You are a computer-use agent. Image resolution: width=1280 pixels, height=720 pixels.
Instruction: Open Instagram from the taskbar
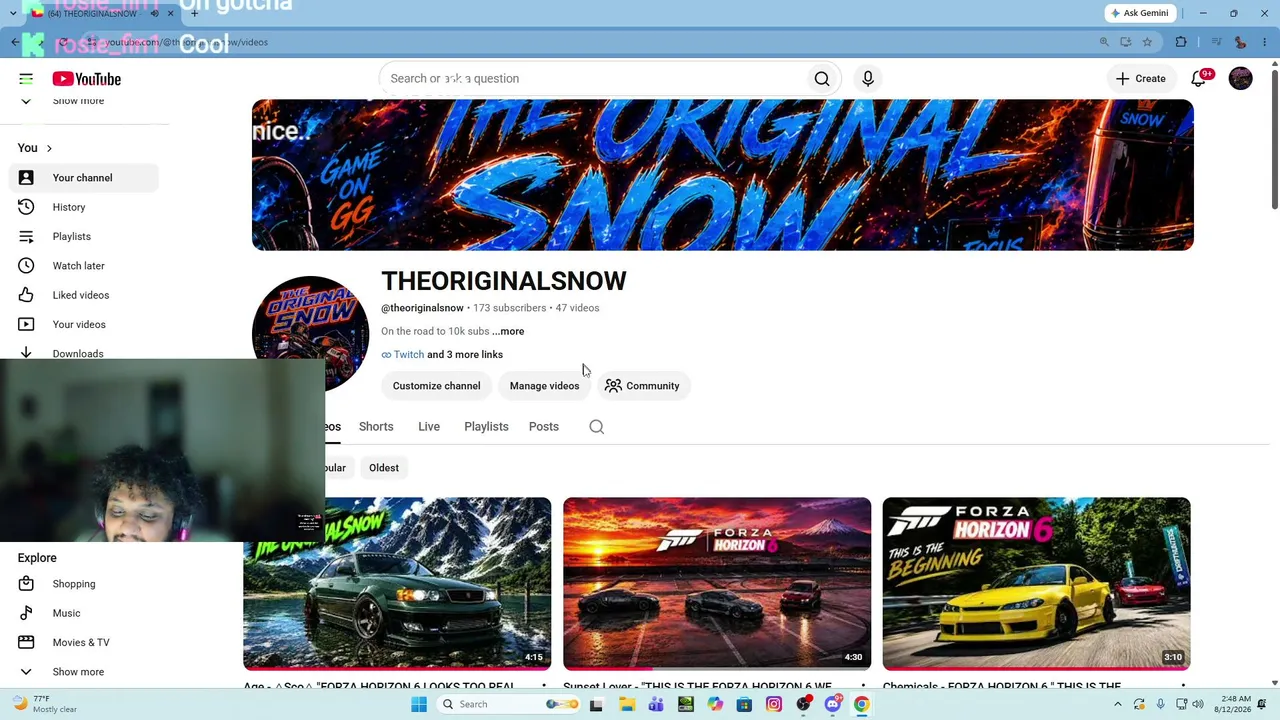[774, 704]
